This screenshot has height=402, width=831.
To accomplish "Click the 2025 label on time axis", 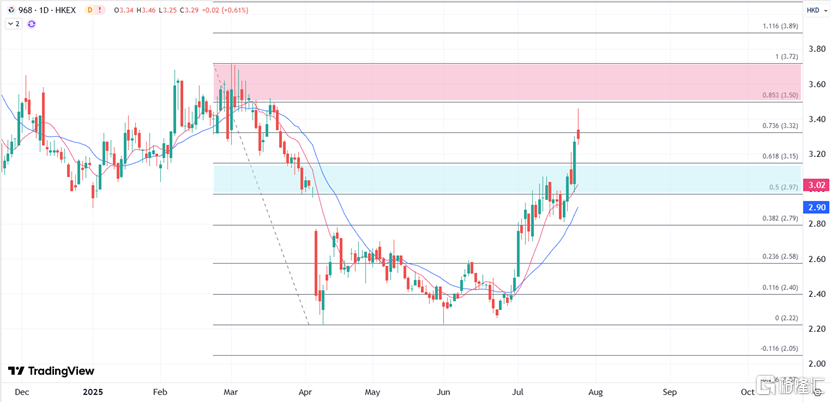I will (93, 392).
